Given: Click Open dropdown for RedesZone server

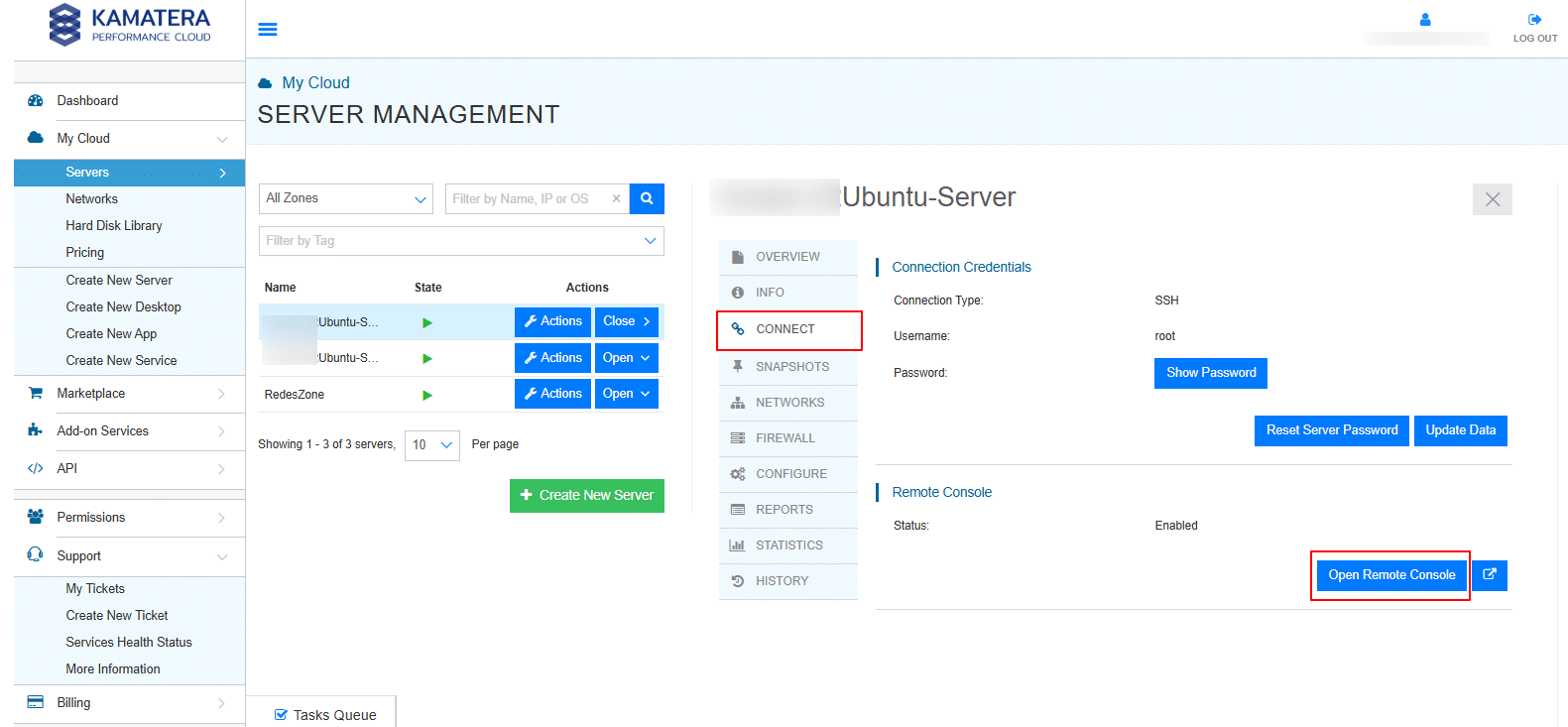Looking at the screenshot, I should click(627, 394).
